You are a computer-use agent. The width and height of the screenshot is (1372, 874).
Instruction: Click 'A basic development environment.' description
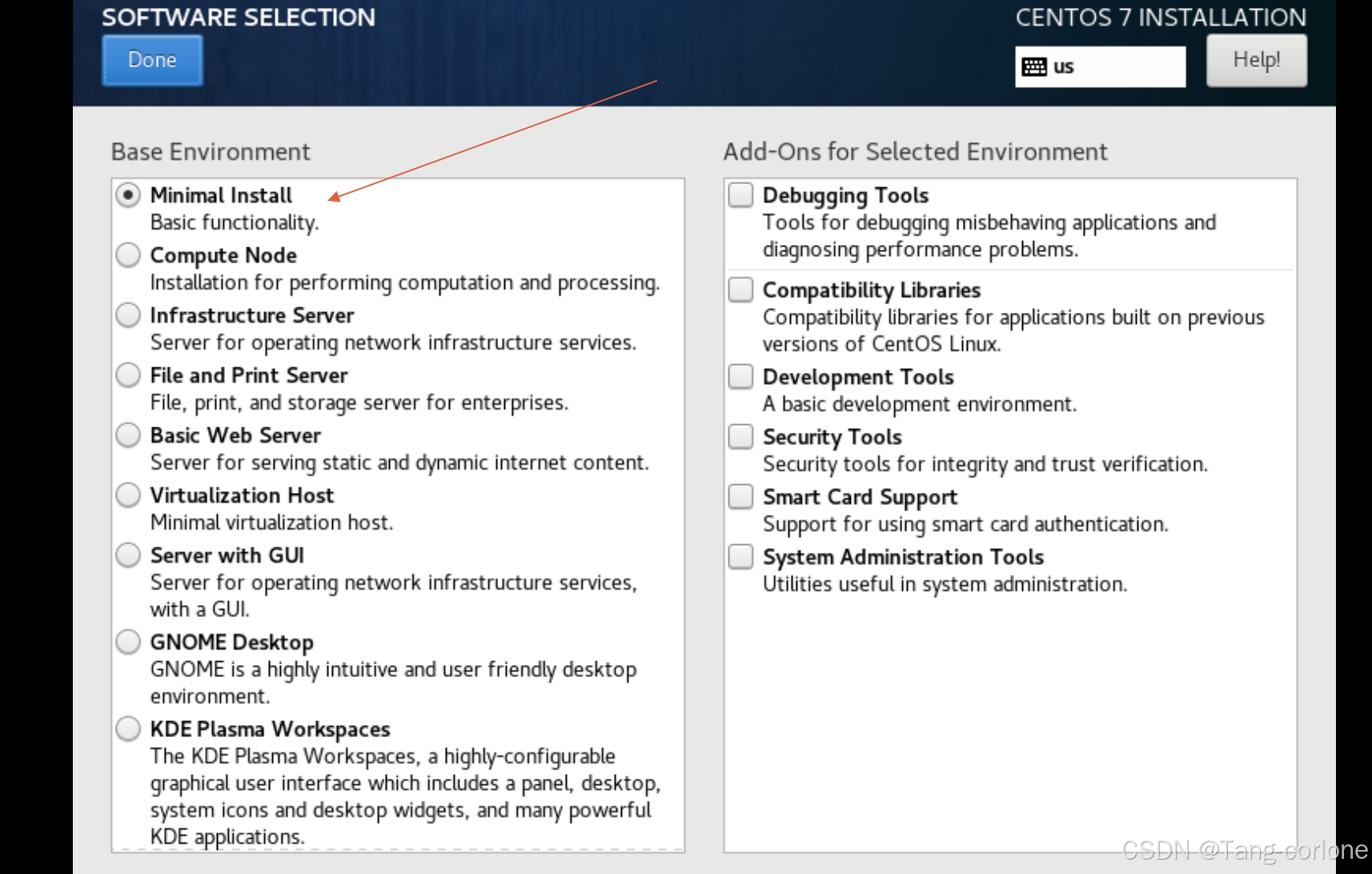920,404
